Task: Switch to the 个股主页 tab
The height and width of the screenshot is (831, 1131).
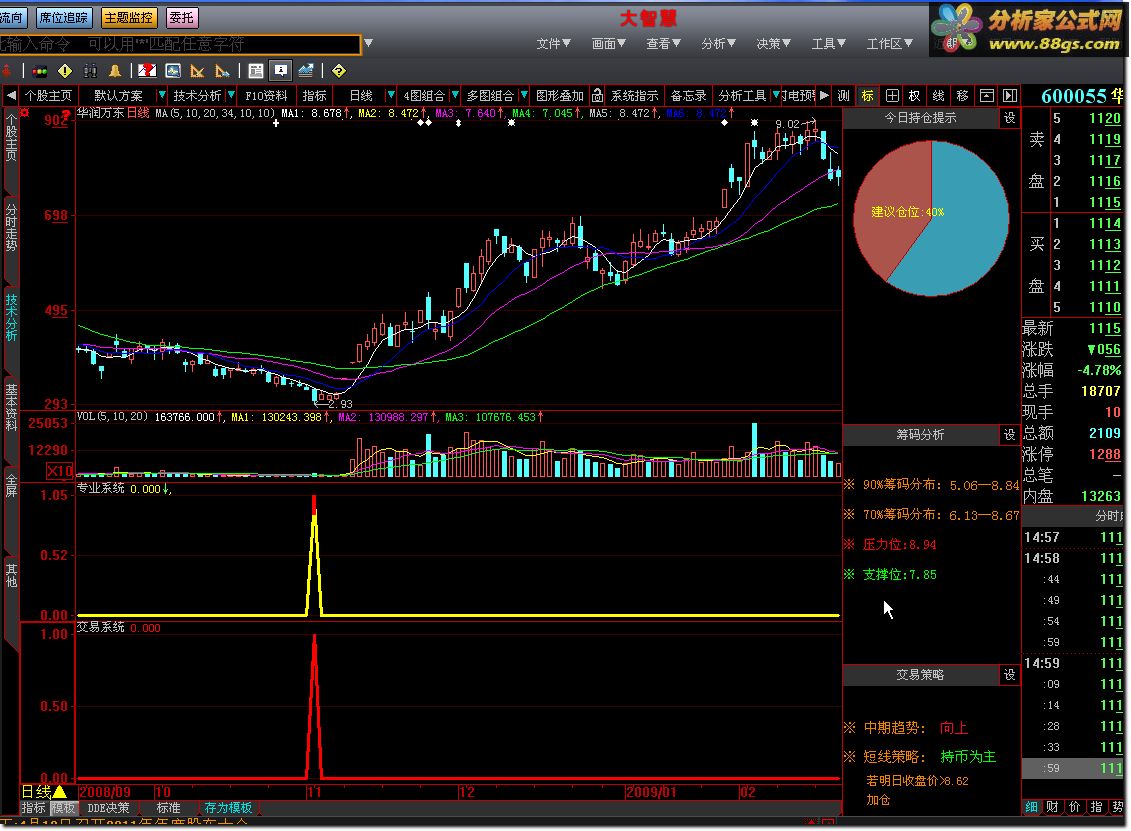Action: (x=48, y=95)
